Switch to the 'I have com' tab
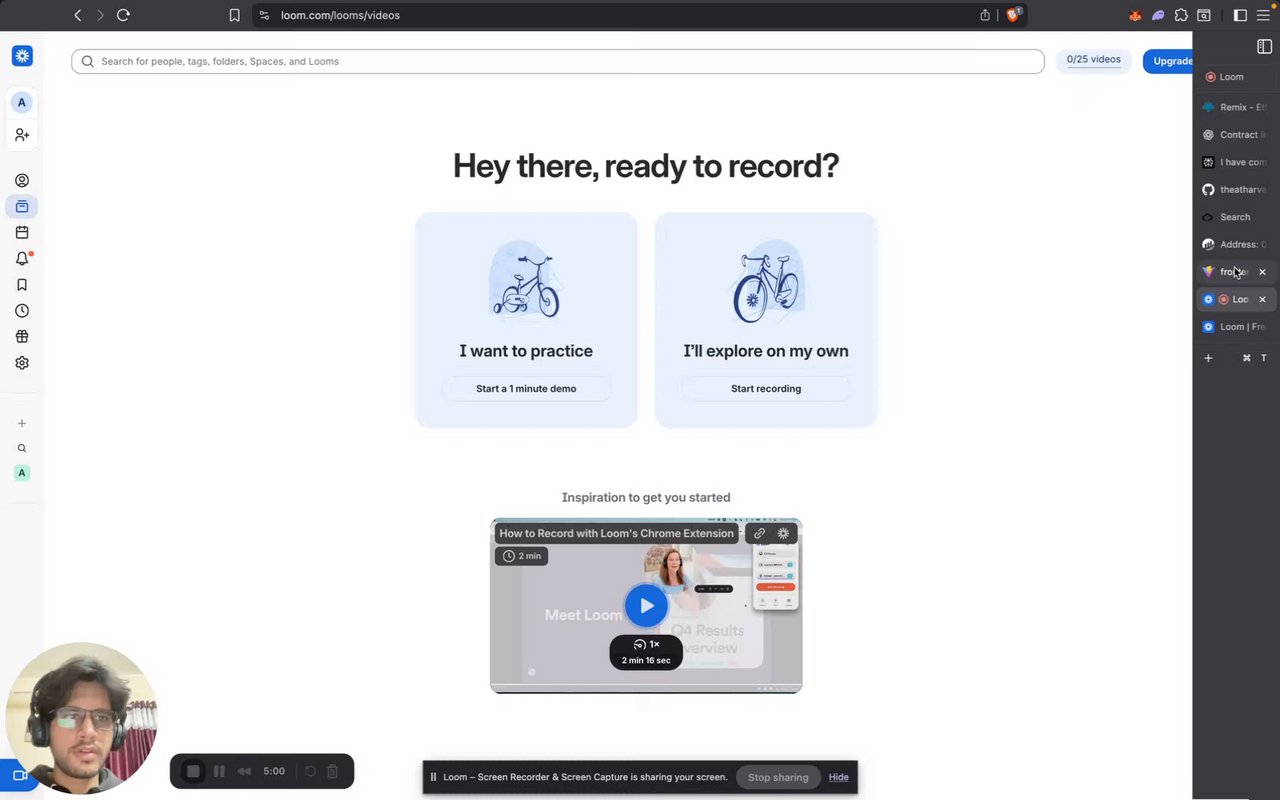The width and height of the screenshot is (1280, 800). [x=1235, y=162]
